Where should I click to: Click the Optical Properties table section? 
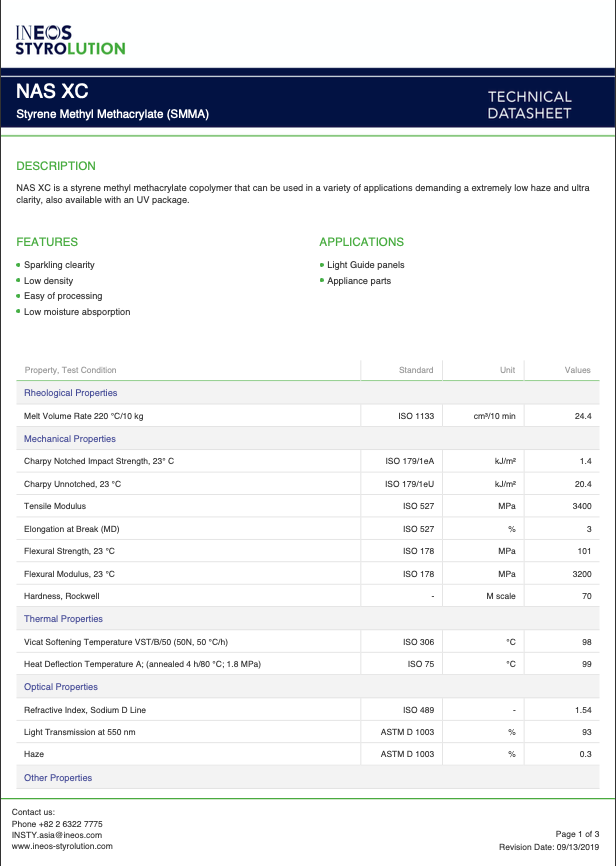pyautogui.click(x=61, y=687)
